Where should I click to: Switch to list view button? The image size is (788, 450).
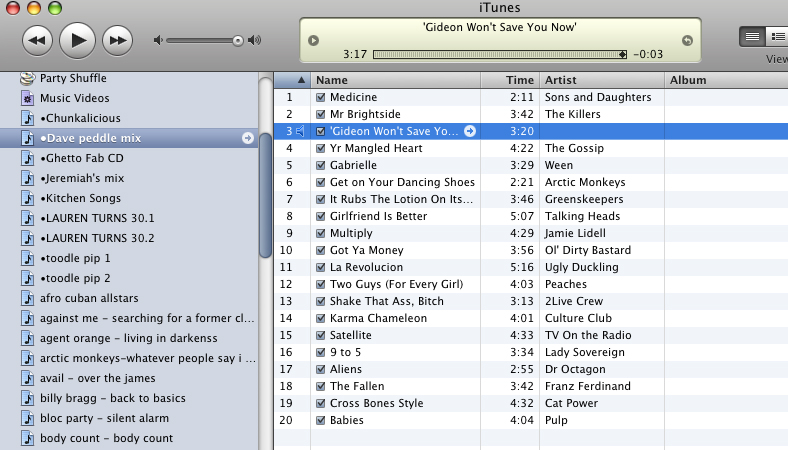coord(752,36)
